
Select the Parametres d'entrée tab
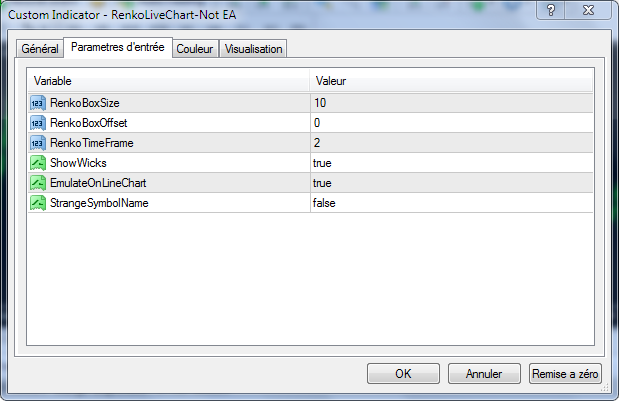(x=117, y=47)
